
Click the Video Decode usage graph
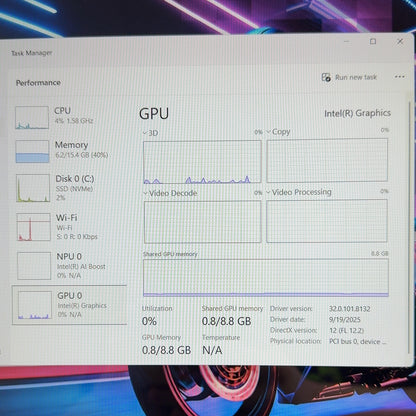click(x=203, y=222)
